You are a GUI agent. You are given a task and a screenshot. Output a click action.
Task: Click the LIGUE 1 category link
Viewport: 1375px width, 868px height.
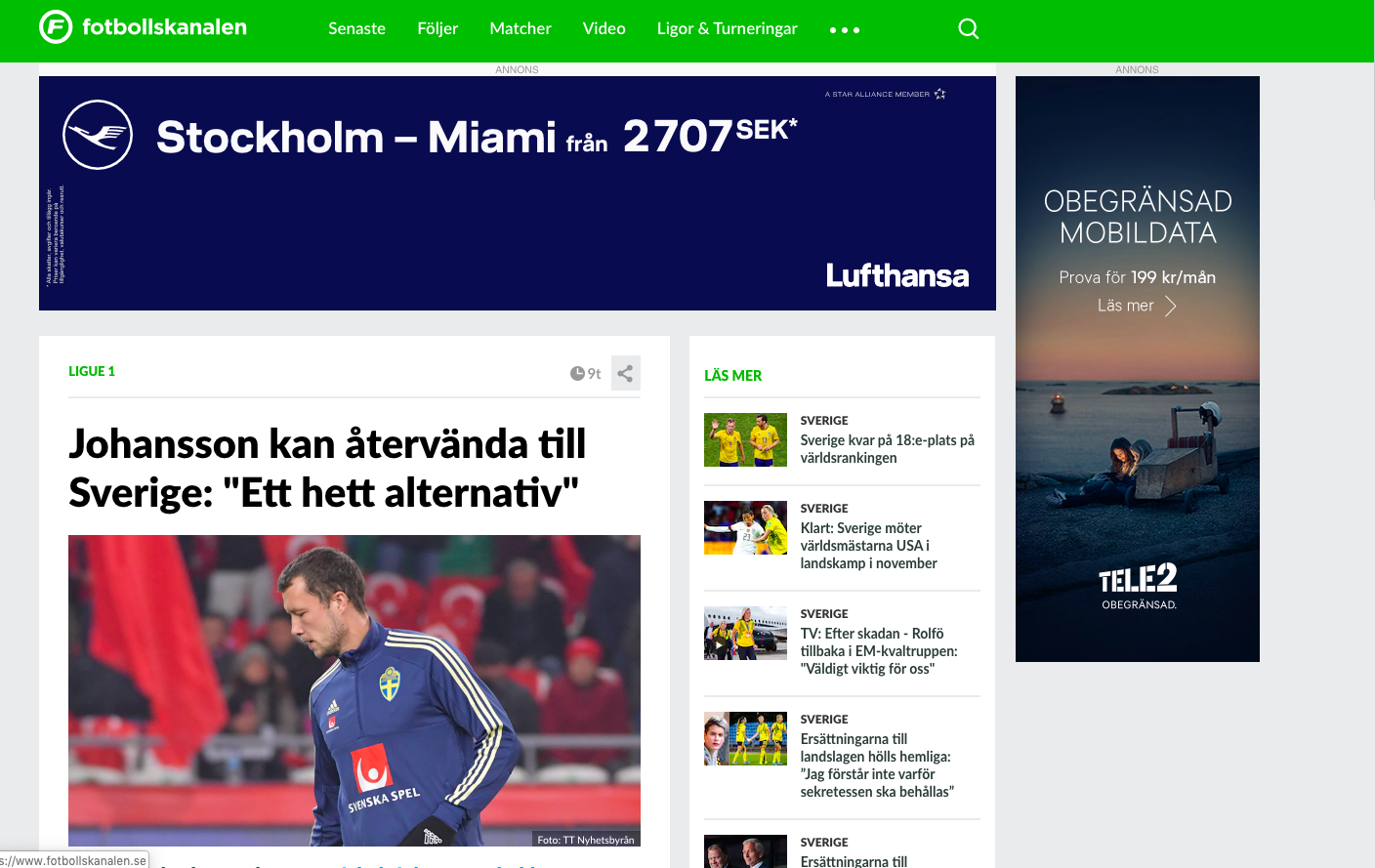(92, 371)
